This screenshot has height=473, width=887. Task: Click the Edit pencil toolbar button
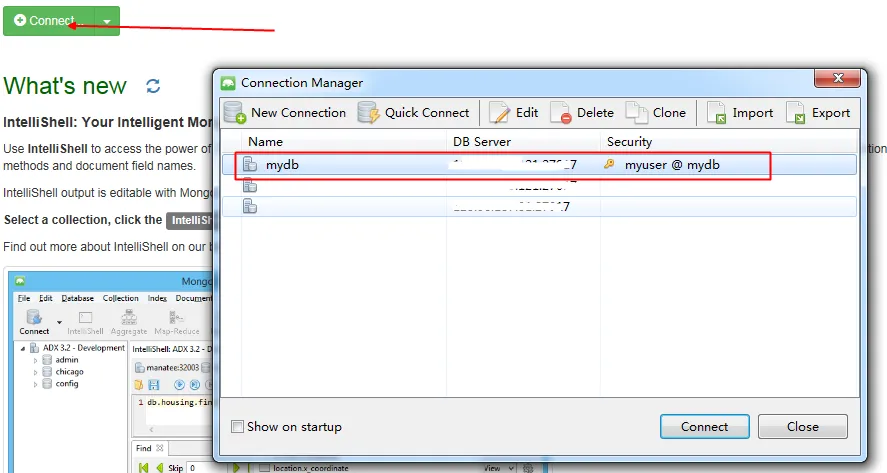coord(514,113)
